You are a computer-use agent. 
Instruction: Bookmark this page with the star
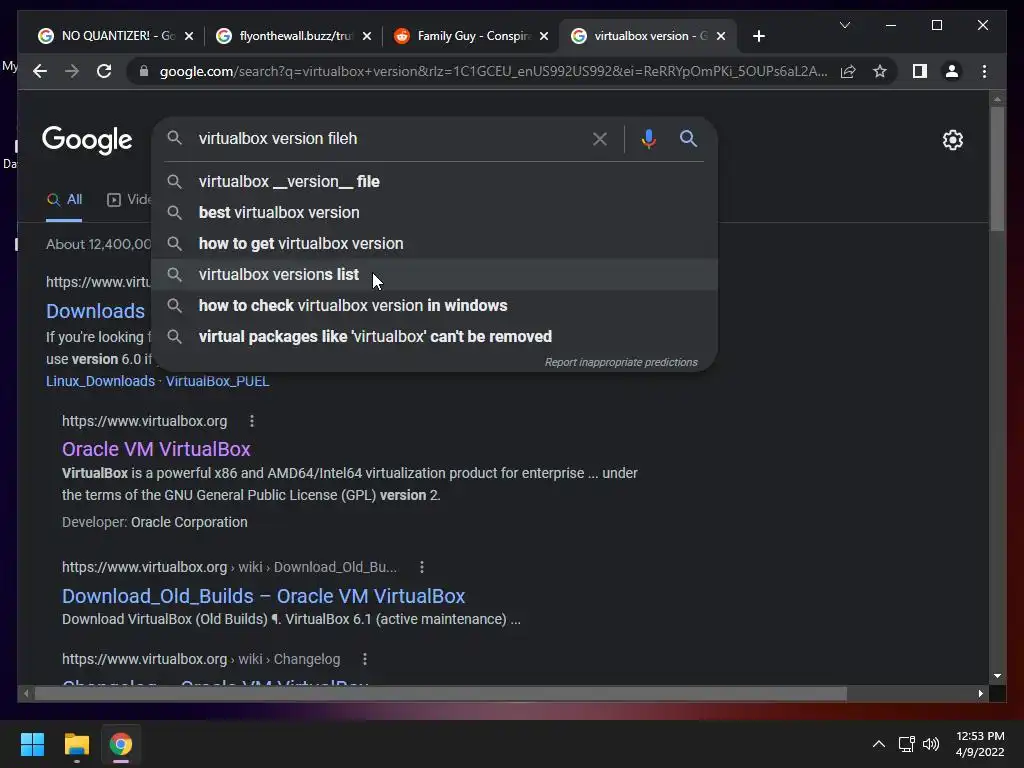pos(880,71)
